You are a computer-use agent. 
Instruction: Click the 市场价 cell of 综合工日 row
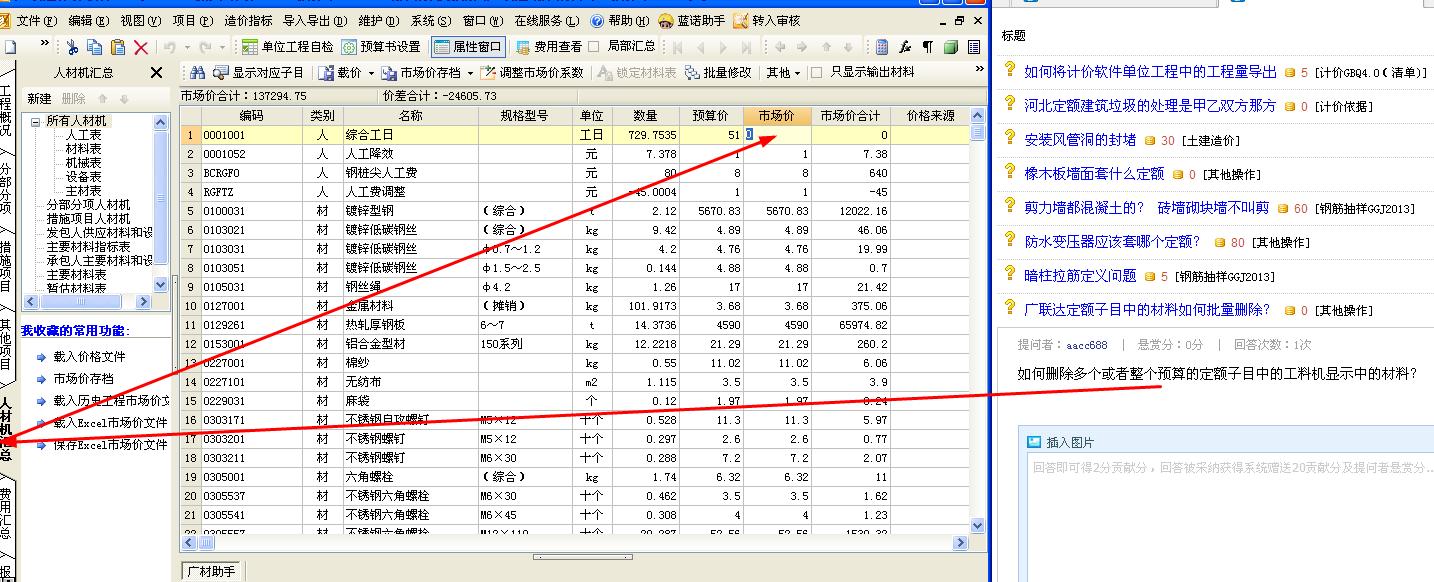(x=776, y=135)
